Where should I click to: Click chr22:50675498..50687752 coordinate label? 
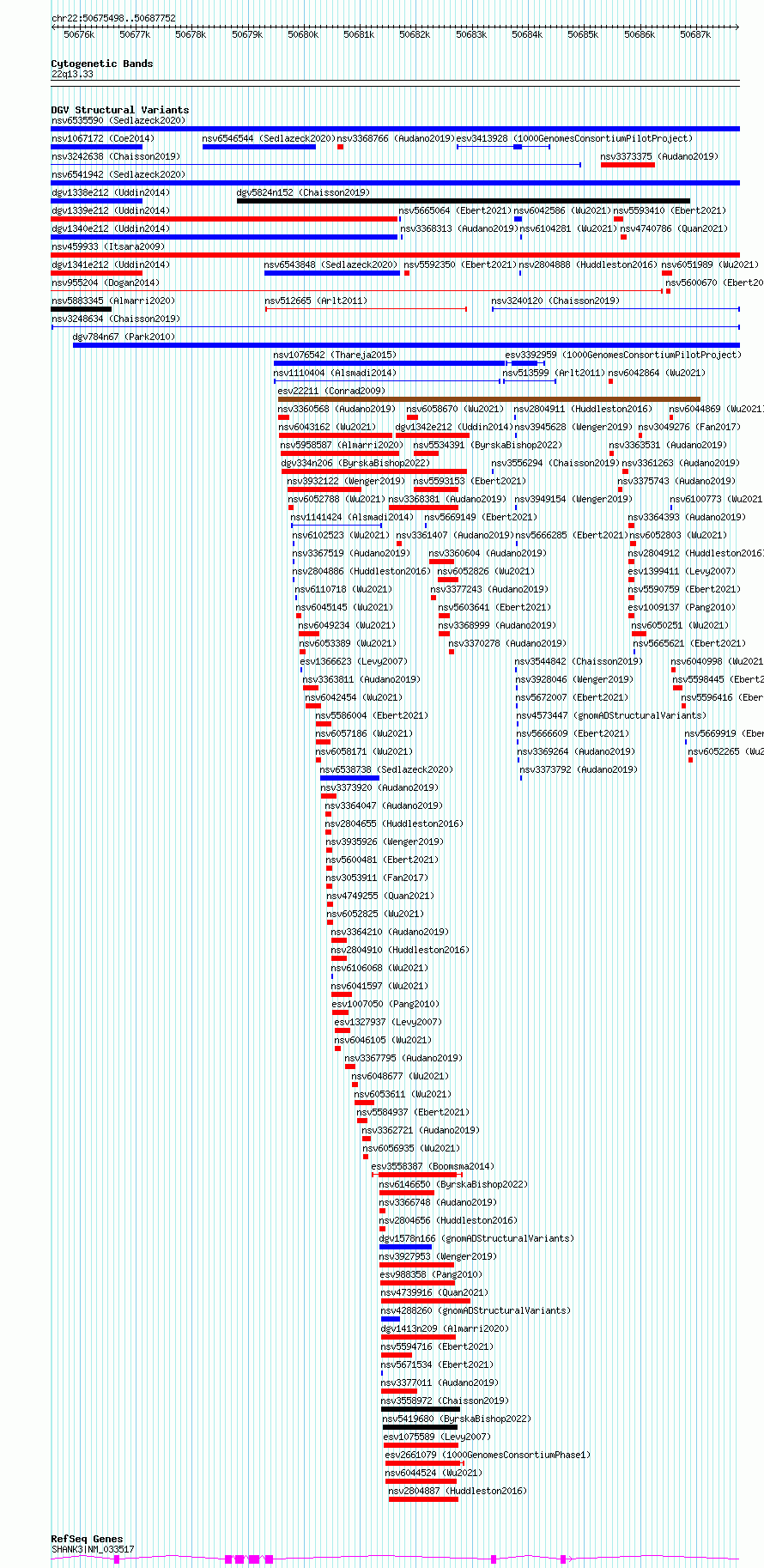point(113,18)
